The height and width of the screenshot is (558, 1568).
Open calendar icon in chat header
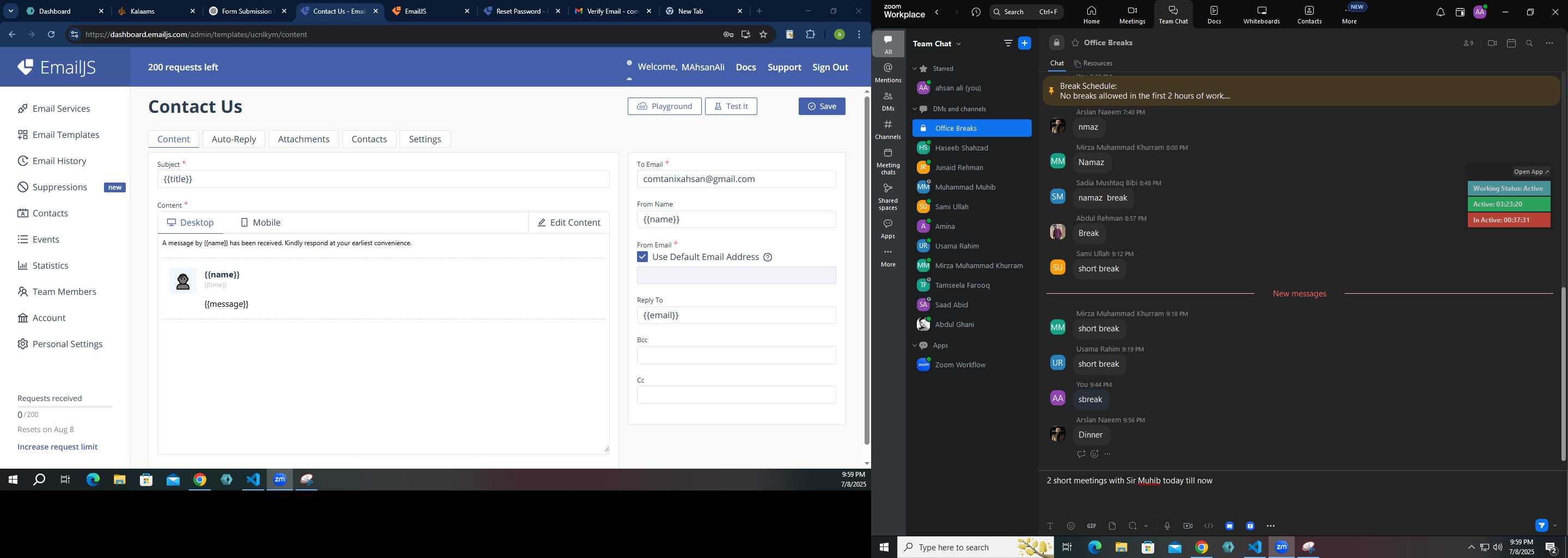1511,43
